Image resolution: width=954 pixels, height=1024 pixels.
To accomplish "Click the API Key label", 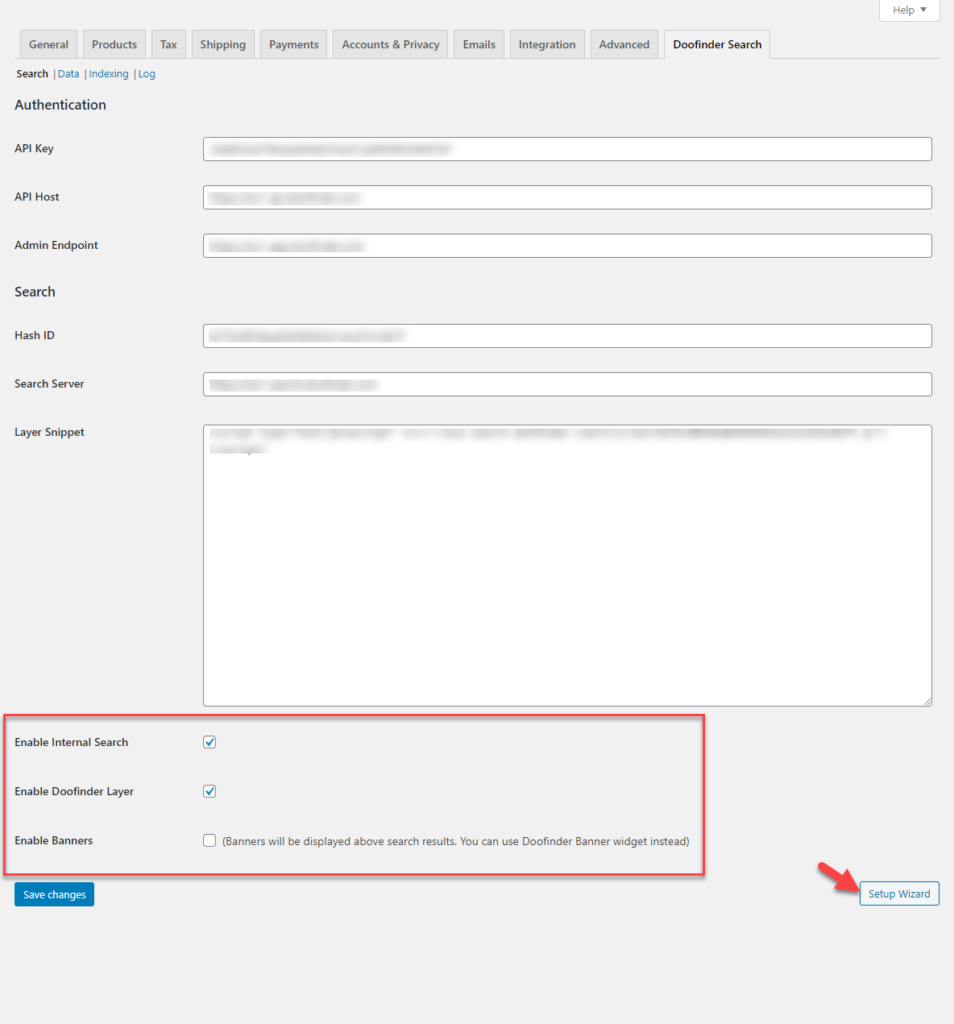I will pos(34,148).
